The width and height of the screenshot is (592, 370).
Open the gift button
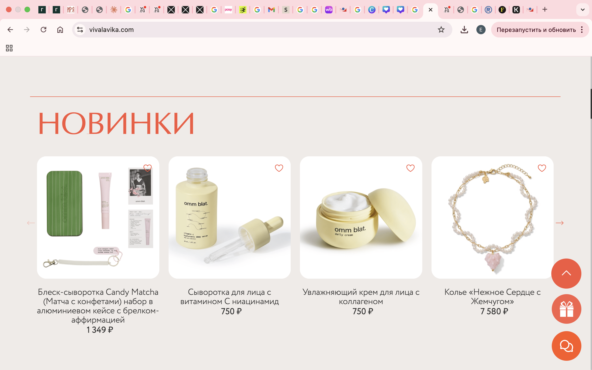pos(566,309)
